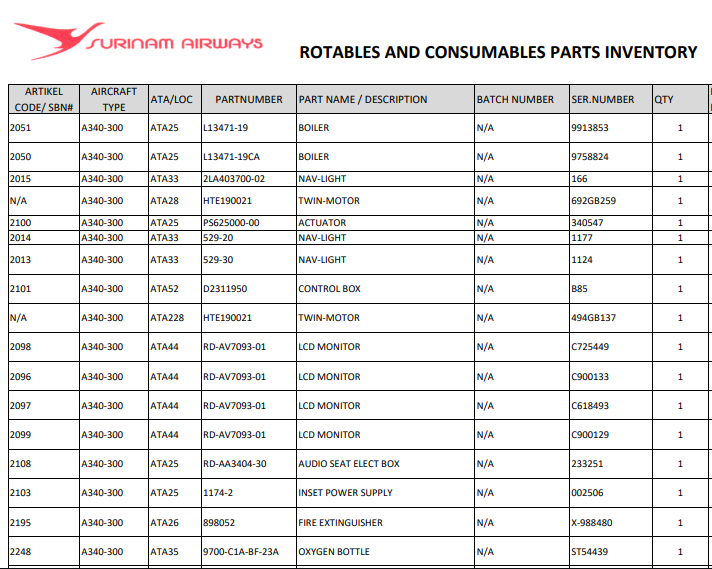
Task: Click the SER.NUMBER column header
Action: click(x=602, y=100)
